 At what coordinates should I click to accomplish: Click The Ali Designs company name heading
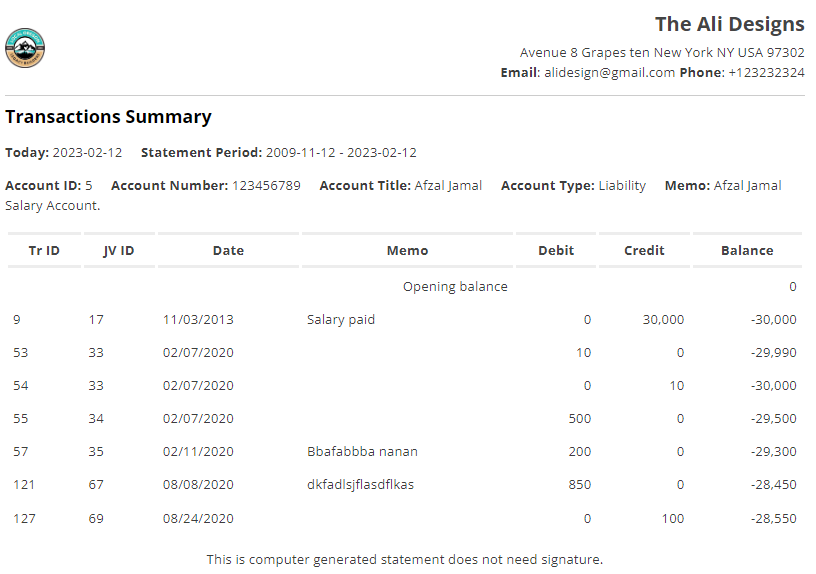click(729, 25)
